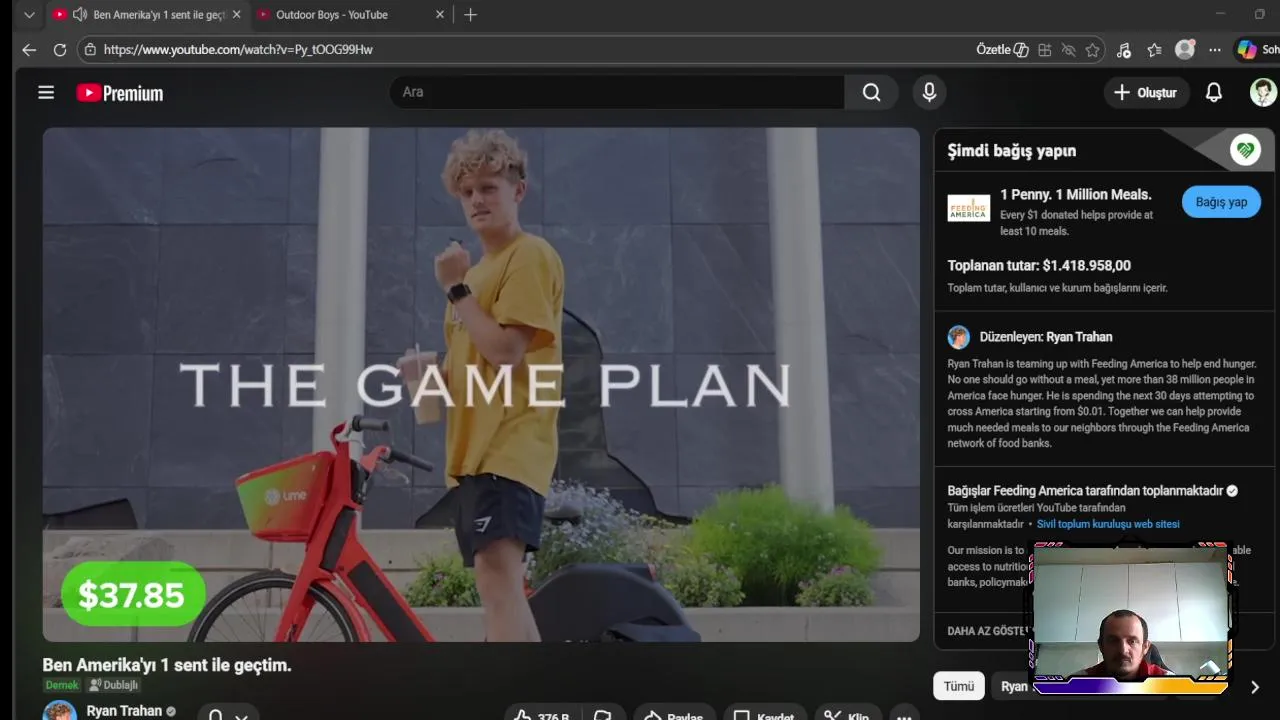Screen dimensions: 1280x720
Task: Close the Outdoor Boys tab
Action: pyautogui.click(x=440, y=15)
